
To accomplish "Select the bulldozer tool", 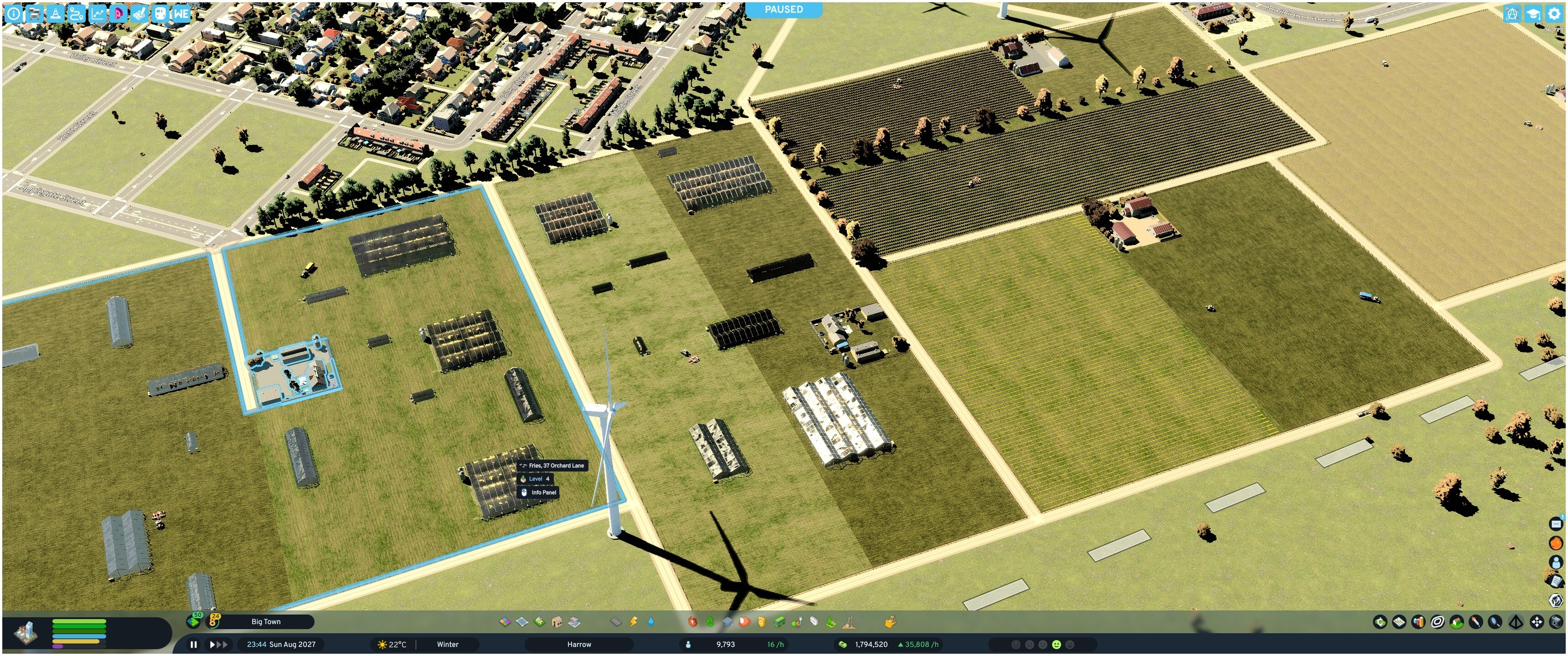I will (x=890, y=622).
